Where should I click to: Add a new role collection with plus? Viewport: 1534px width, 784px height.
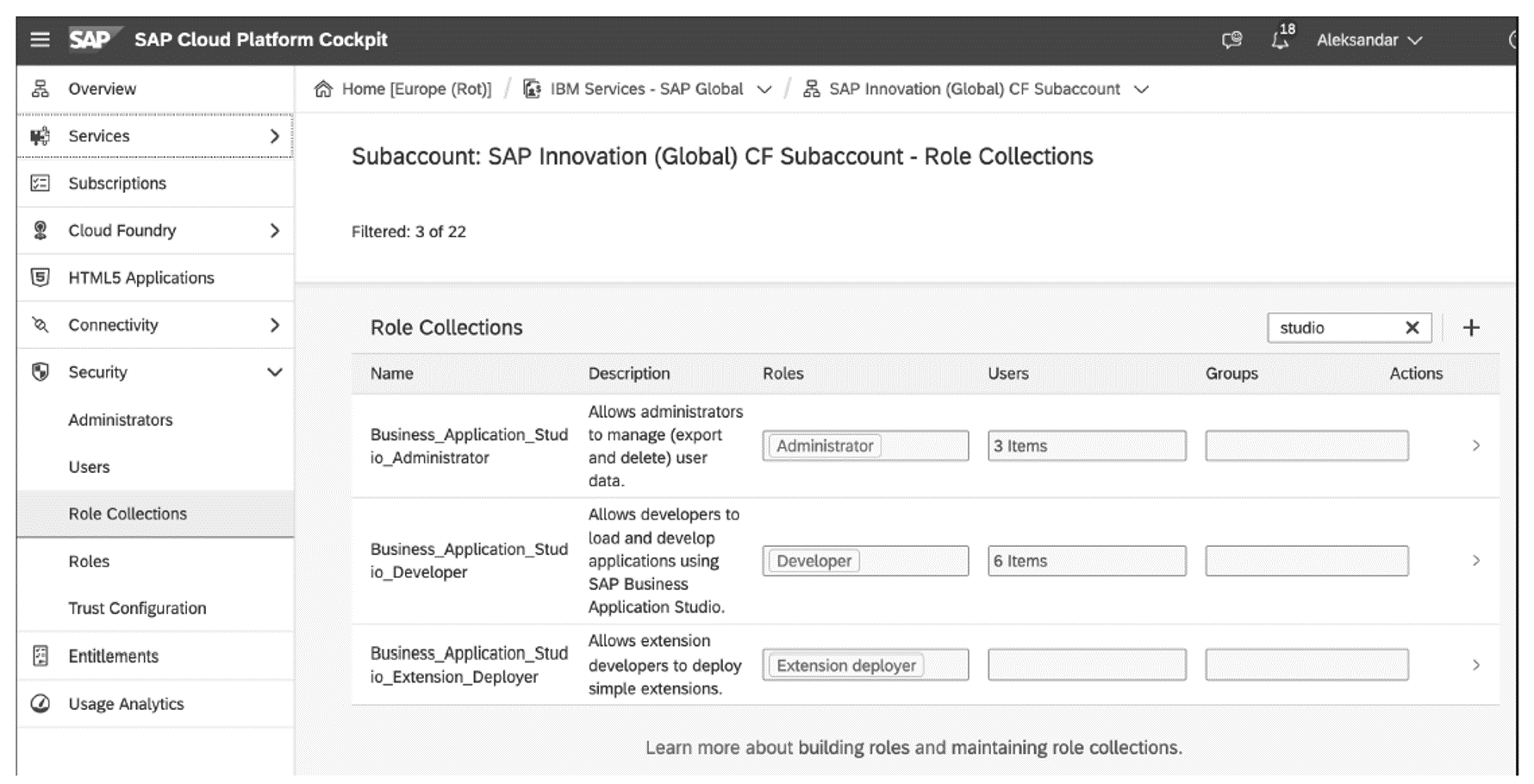[x=1471, y=327]
